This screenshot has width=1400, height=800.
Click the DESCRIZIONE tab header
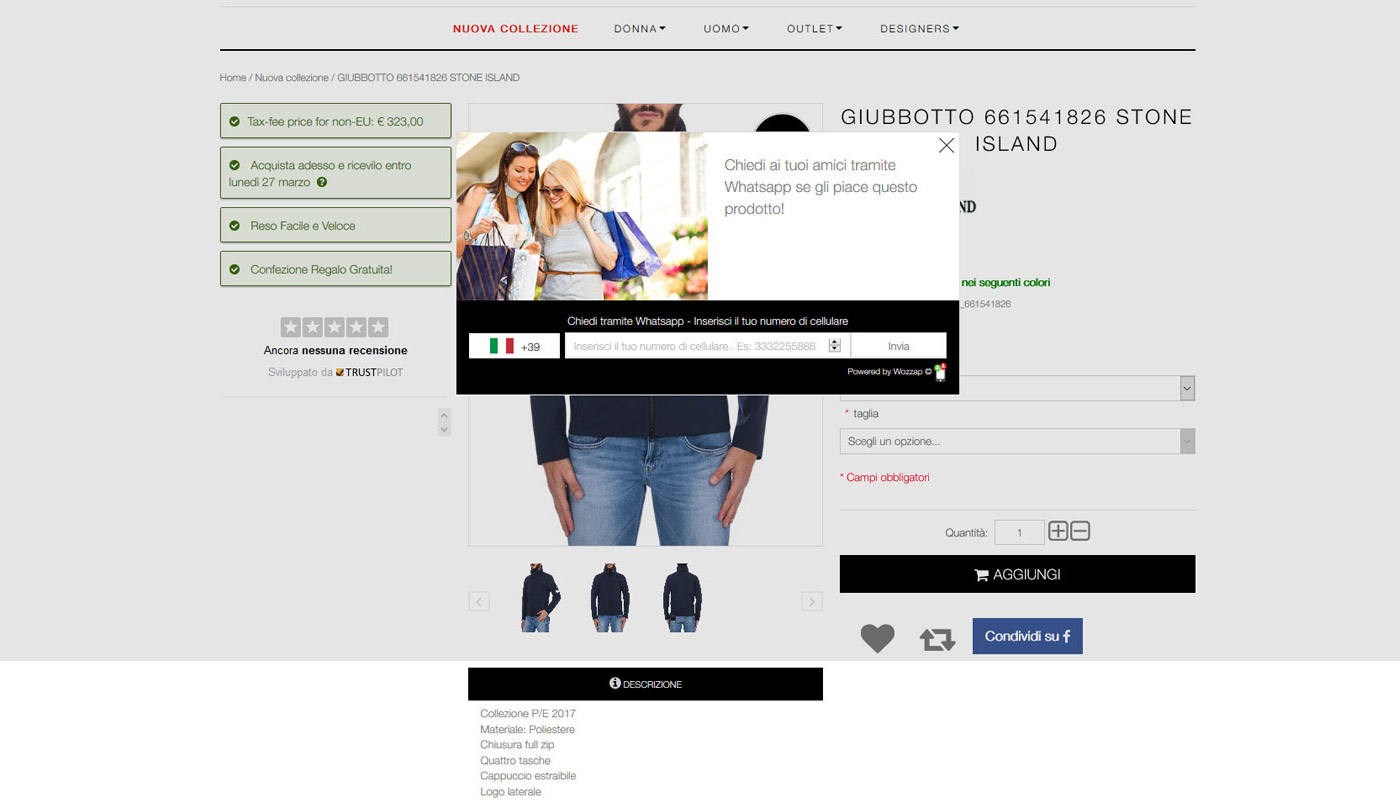pos(645,684)
